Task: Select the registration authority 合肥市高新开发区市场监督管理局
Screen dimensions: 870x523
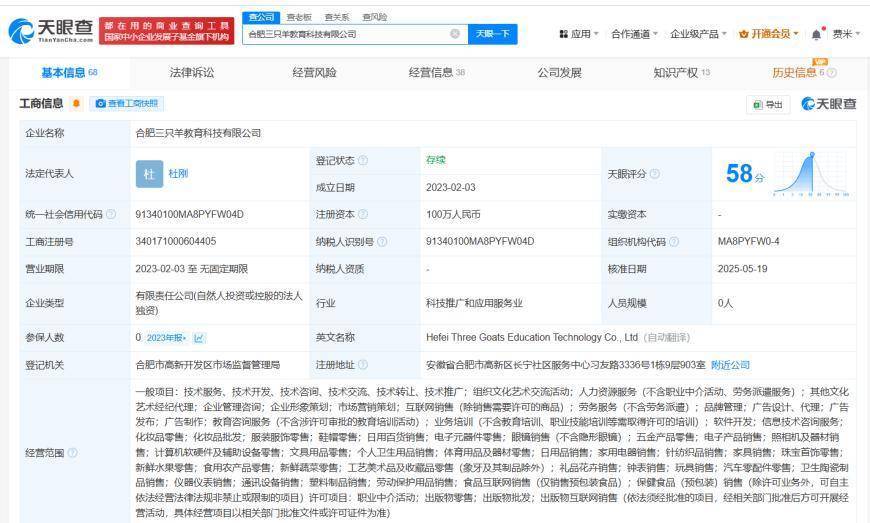Action: [x=208, y=364]
